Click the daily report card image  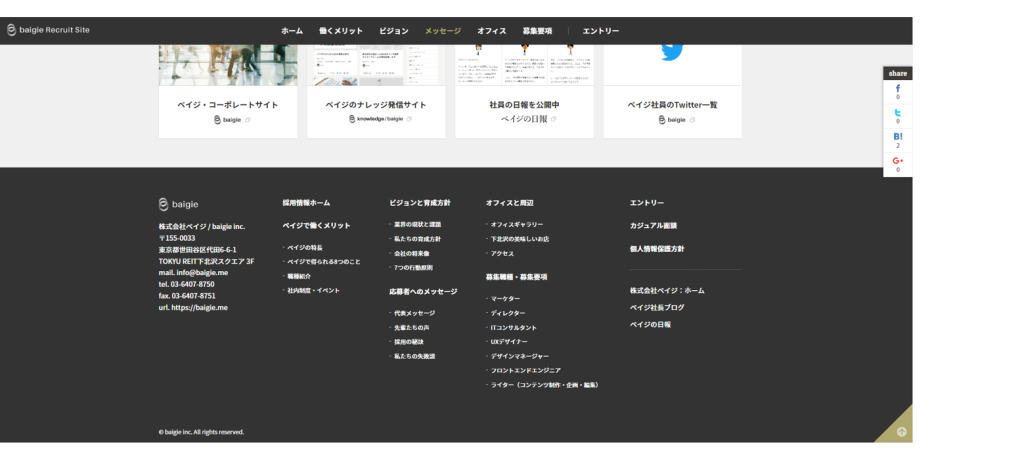524,65
